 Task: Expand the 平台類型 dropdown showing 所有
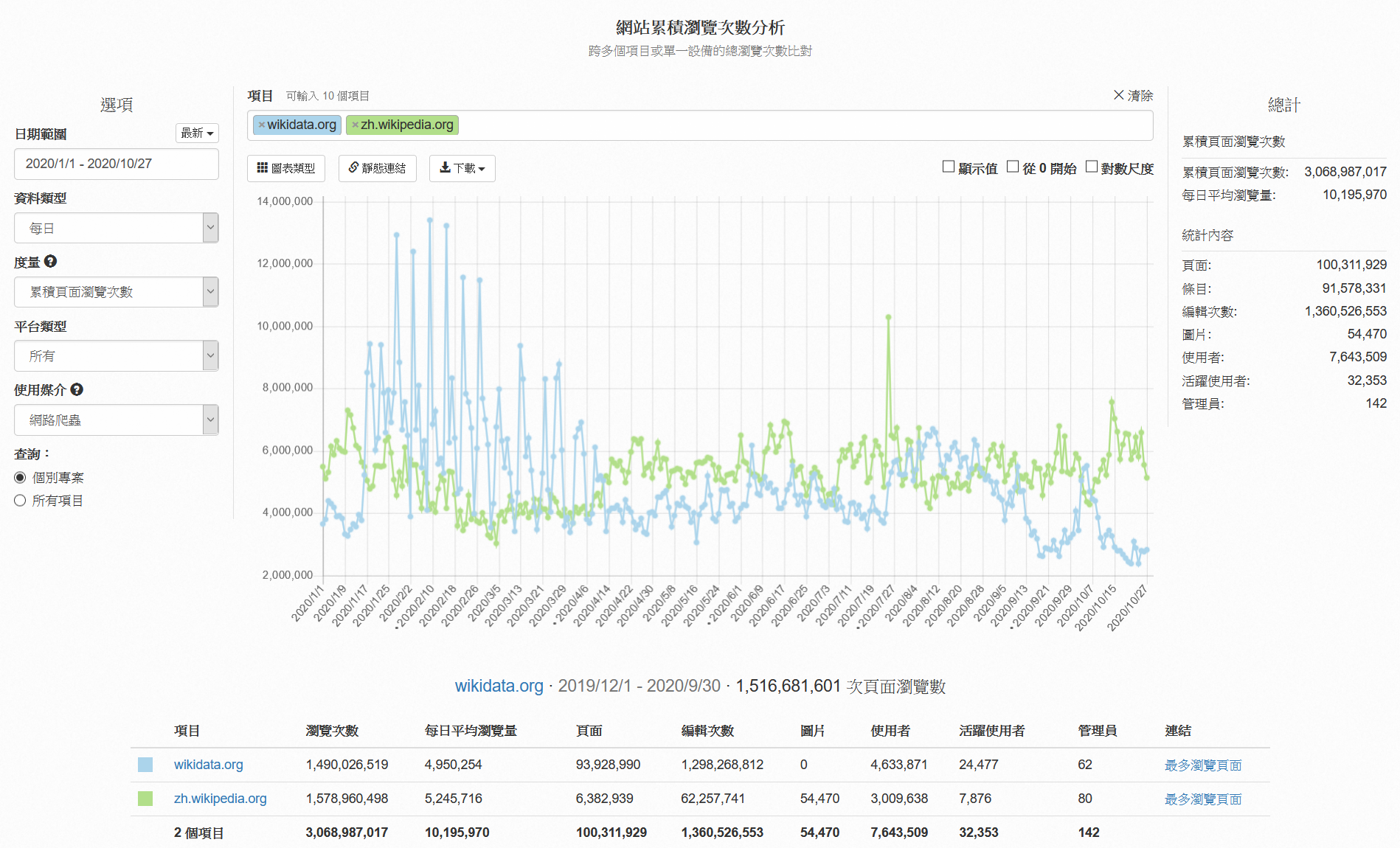pyautogui.click(x=117, y=355)
